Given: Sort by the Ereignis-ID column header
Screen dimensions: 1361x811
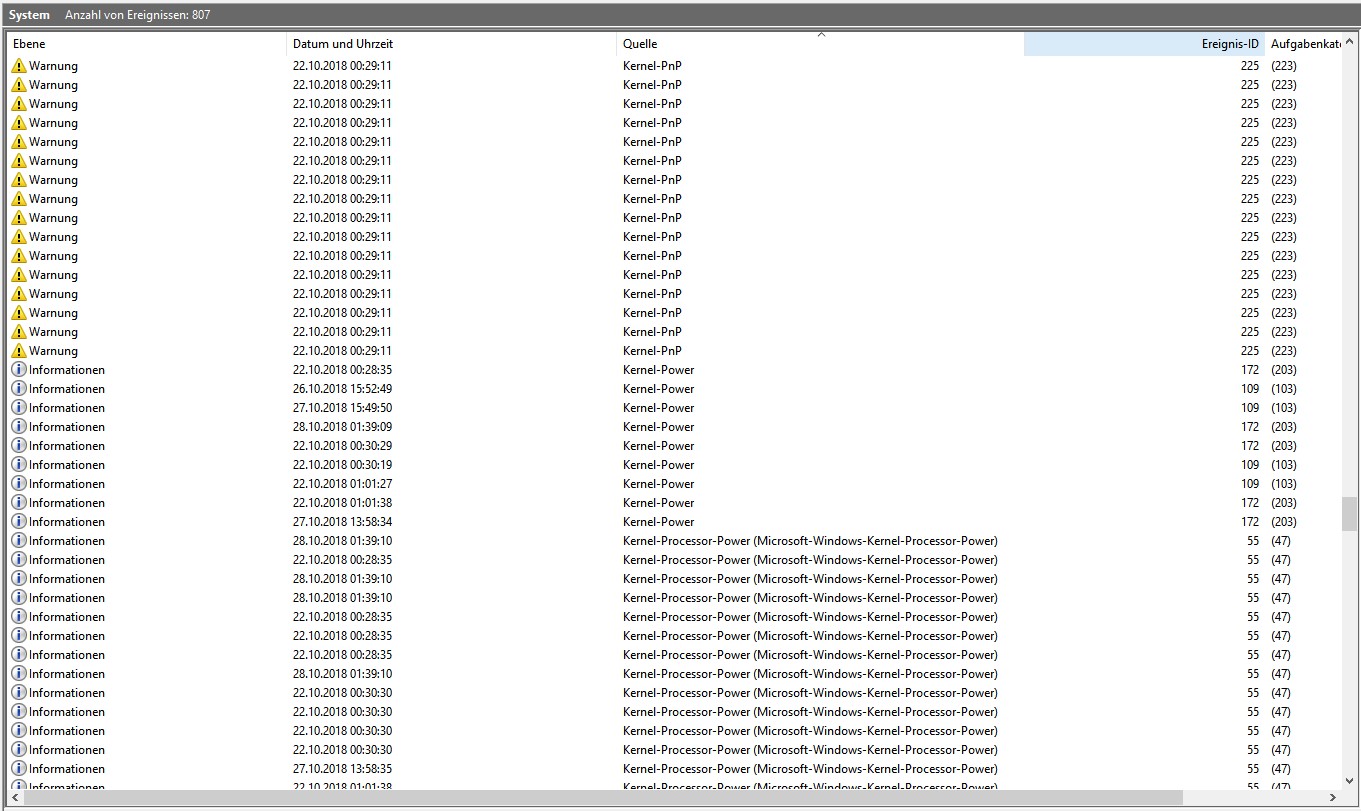Looking at the screenshot, I should click(1144, 44).
